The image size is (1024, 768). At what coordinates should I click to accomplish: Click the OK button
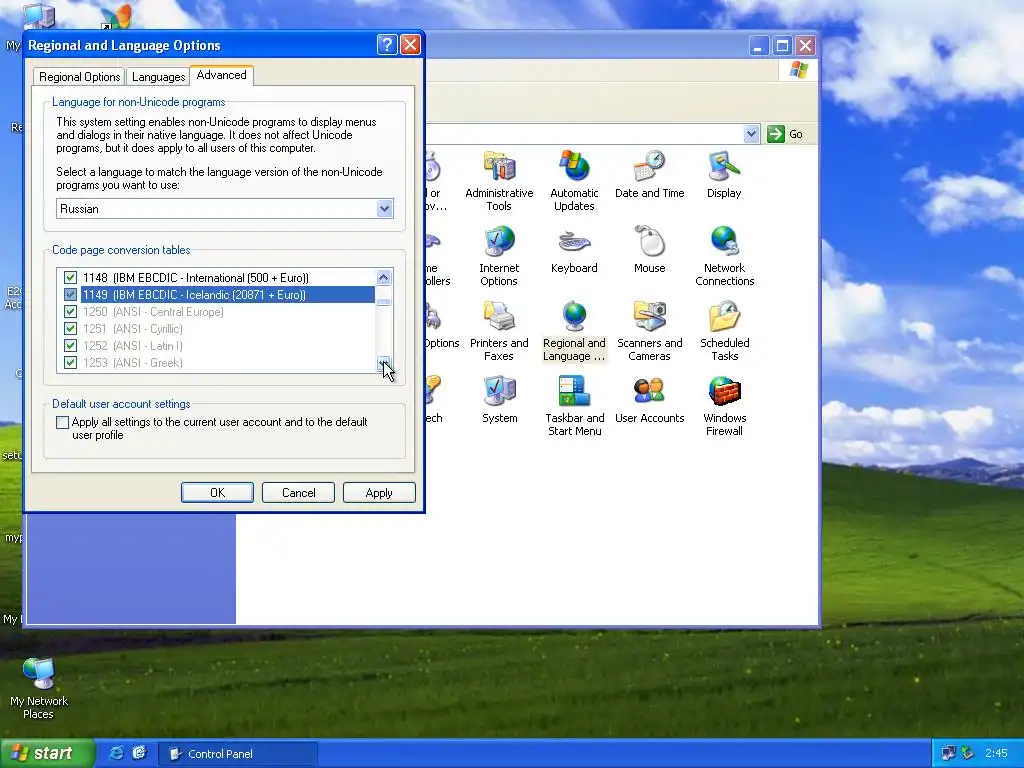pyautogui.click(x=217, y=492)
